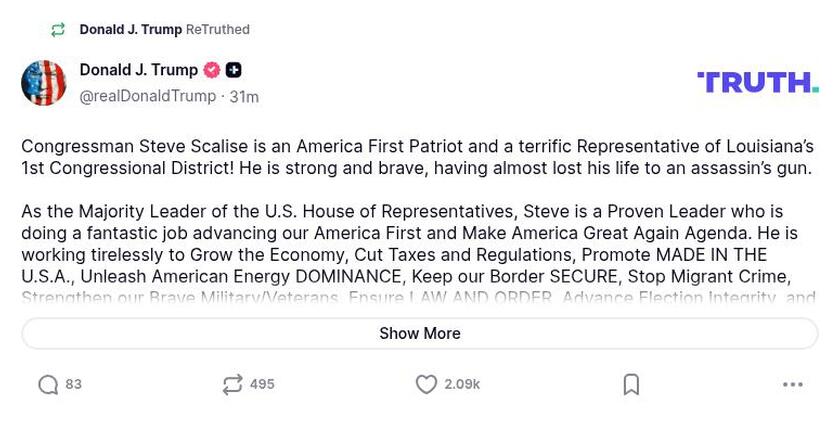Click the black plus badge beside the name
The height and width of the screenshot is (424, 840).
click(x=233, y=70)
